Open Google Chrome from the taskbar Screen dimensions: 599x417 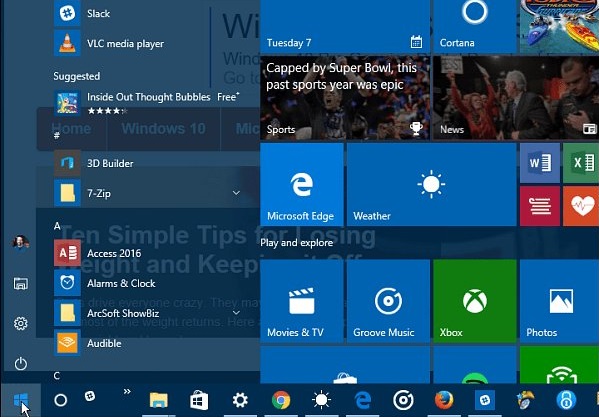[x=281, y=401]
